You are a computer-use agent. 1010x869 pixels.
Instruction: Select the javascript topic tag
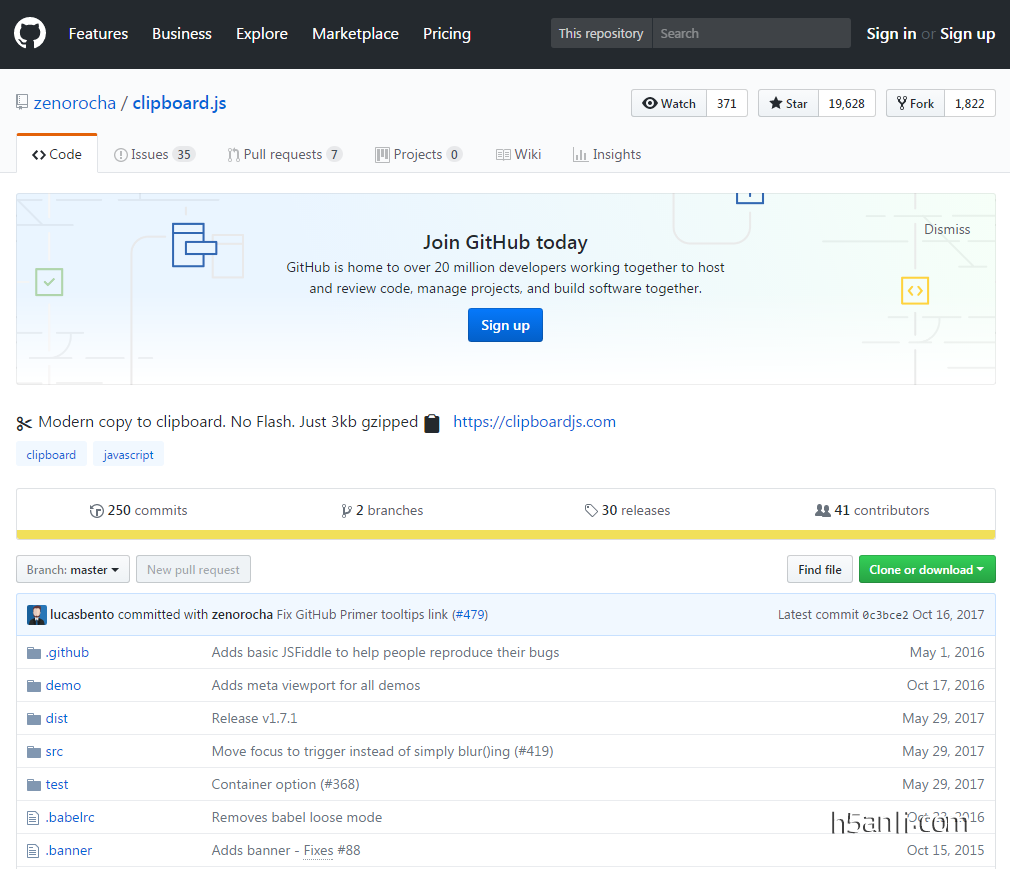(128, 455)
